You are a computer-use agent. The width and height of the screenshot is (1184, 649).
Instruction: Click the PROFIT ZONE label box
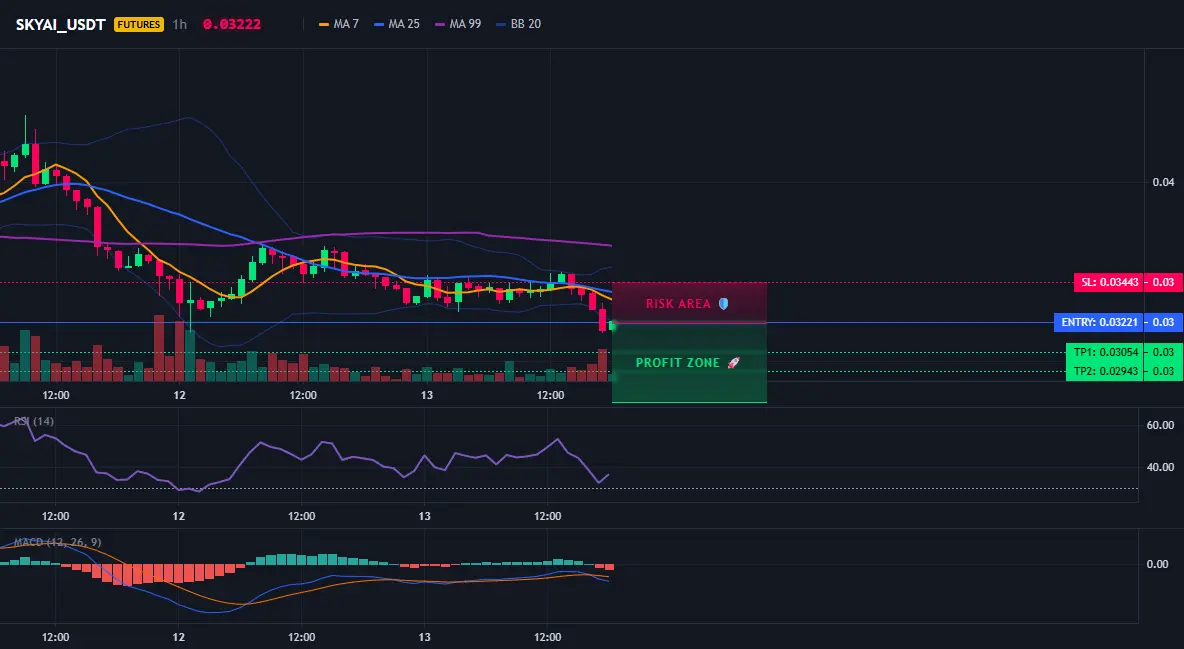click(689, 363)
